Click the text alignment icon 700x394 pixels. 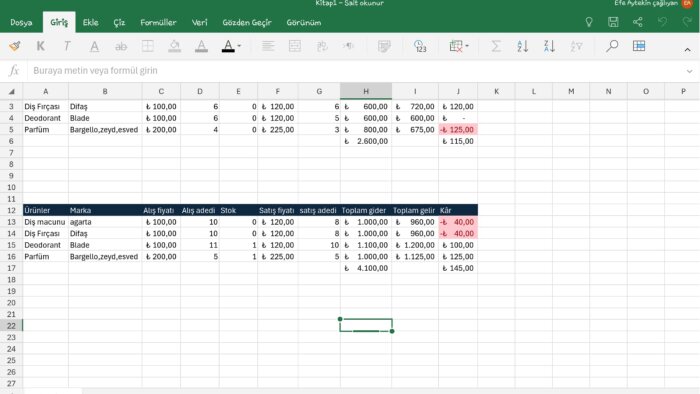point(268,46)
